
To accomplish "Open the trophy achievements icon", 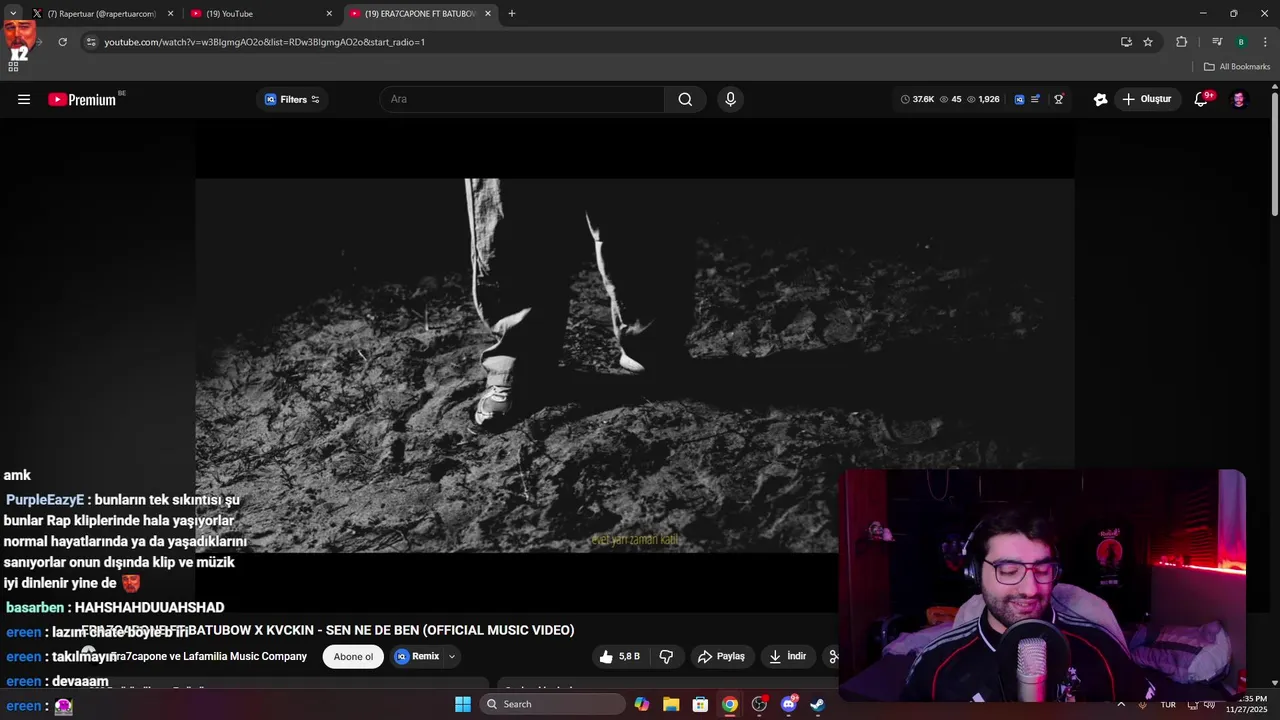I will coord(1059,99).
